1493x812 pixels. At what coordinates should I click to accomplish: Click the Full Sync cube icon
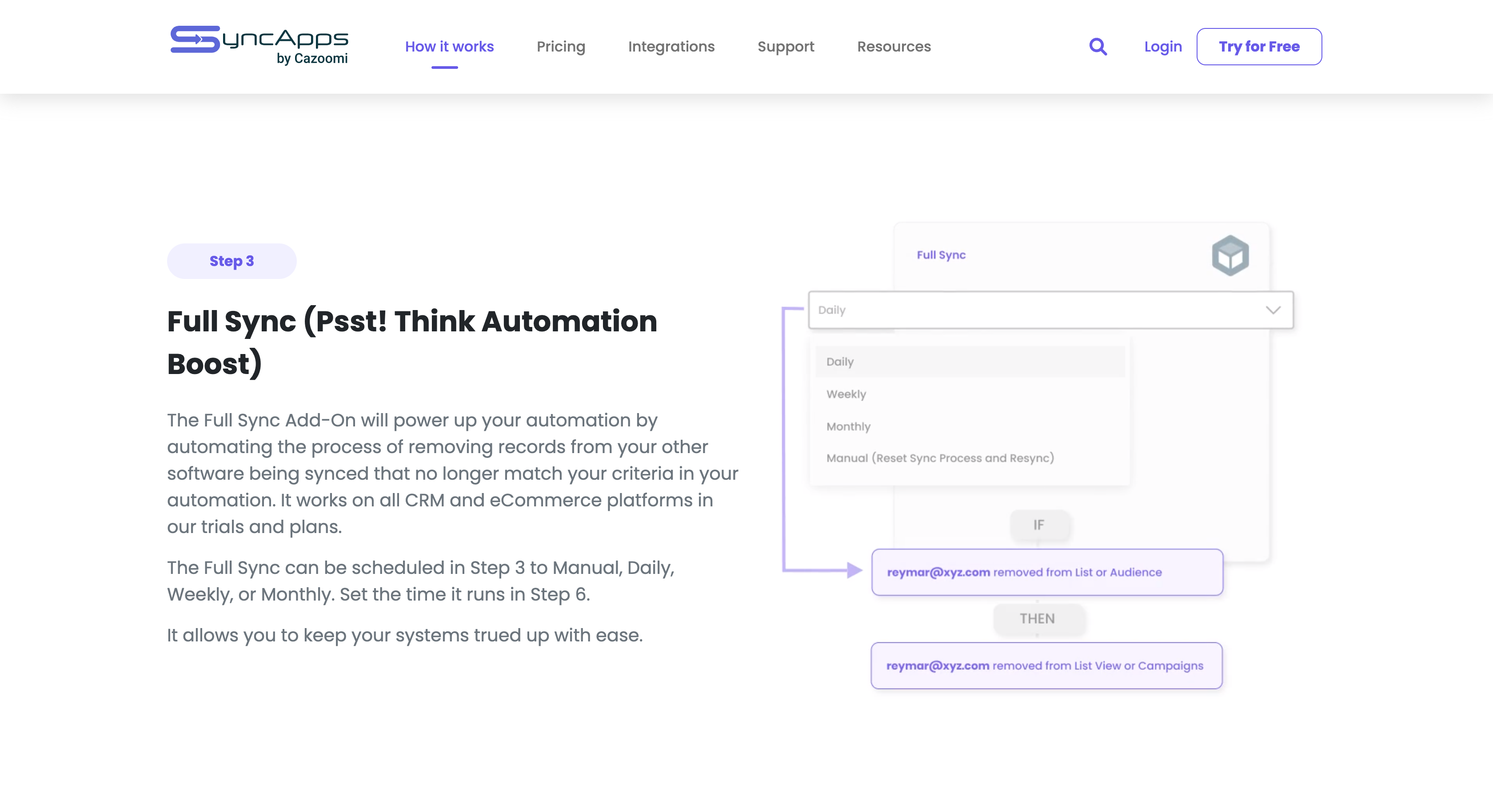tap(1230, 255)
